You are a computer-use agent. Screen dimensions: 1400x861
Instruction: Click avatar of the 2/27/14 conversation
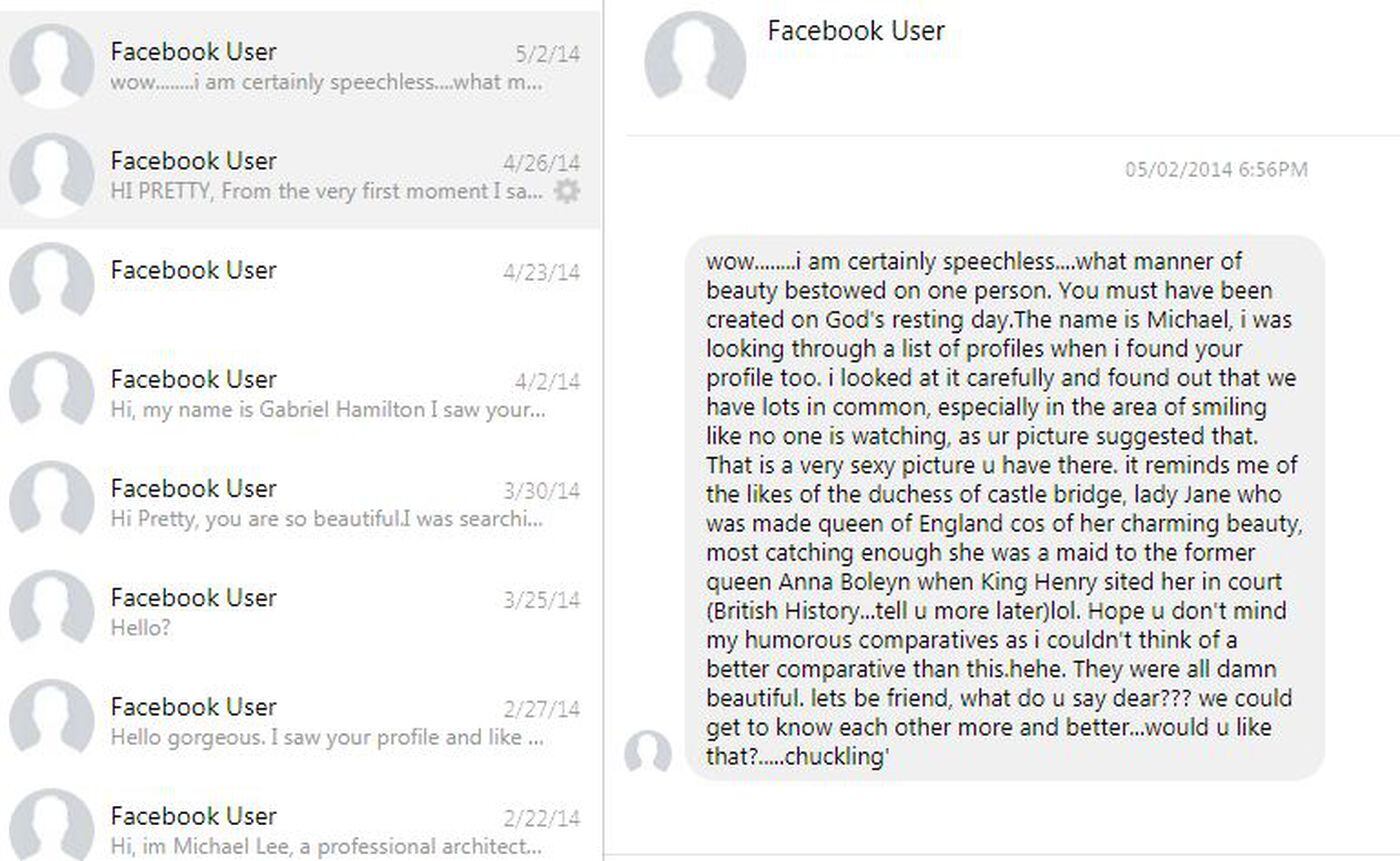tap(52, 721)
